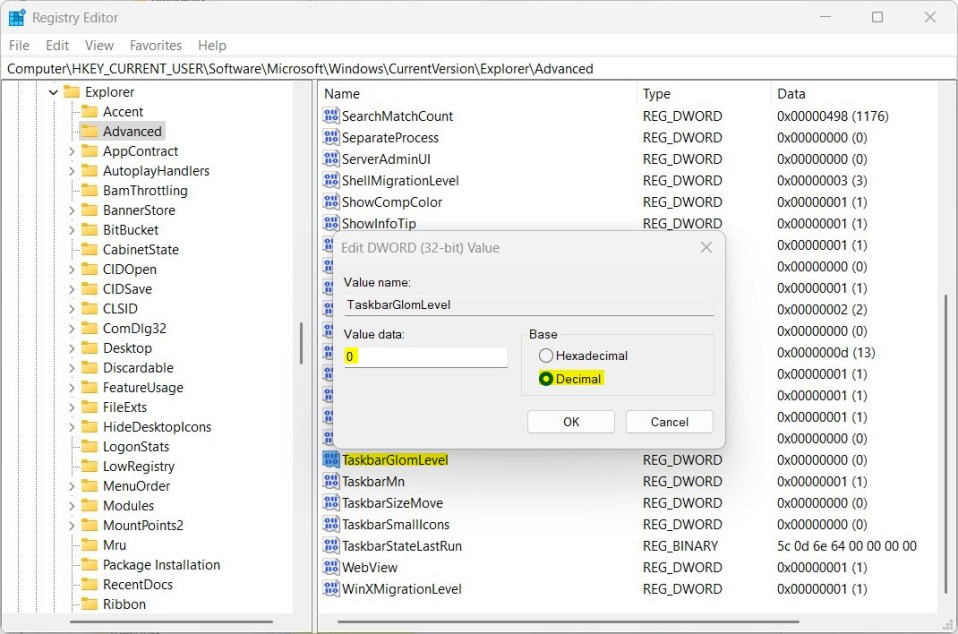Open the Help menu

[x=212, y=45]
